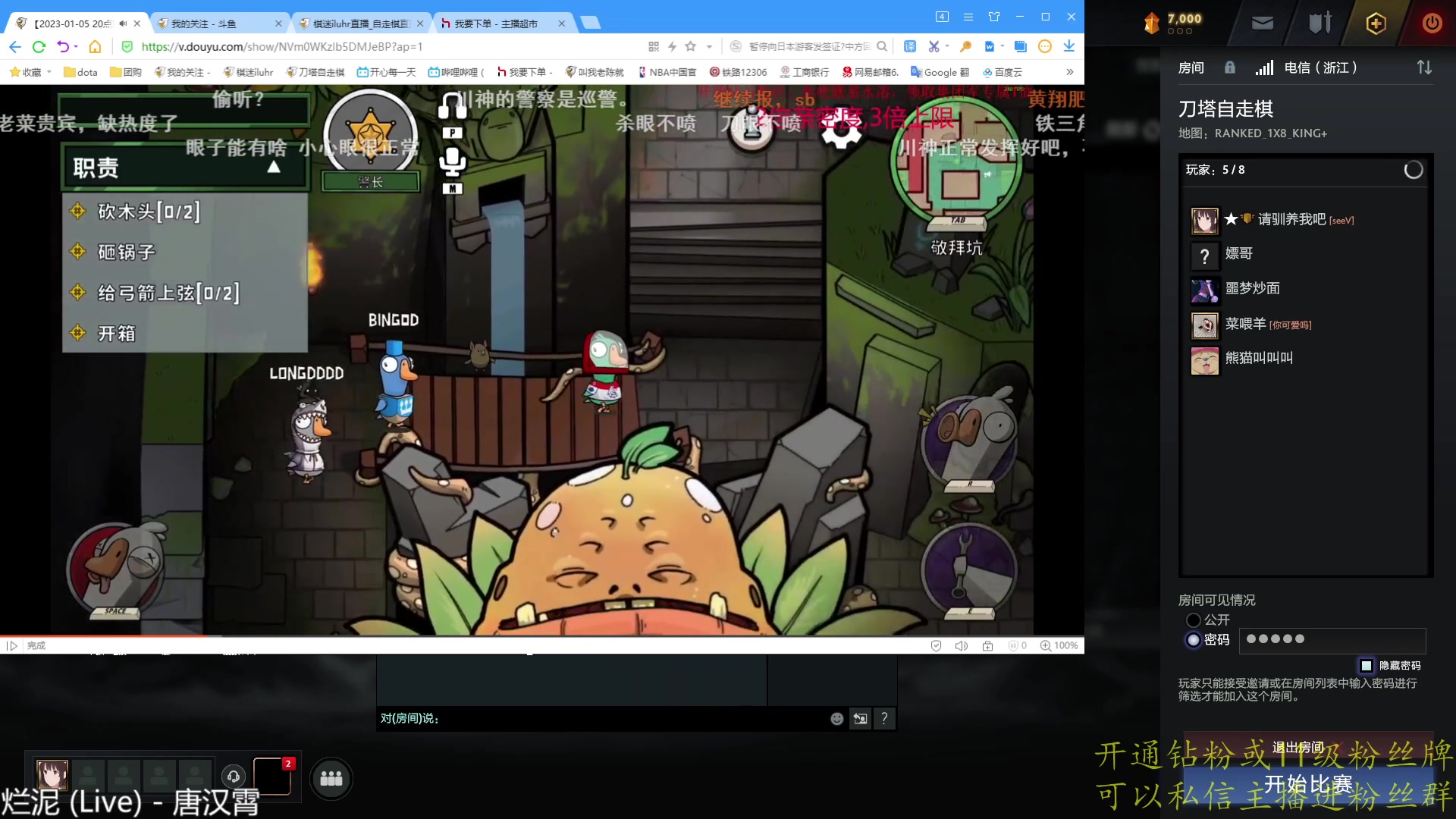Click the 开始比赛 start match button
This screenshot has height=819, width=1456.
pyautogui.click(x=1307, y=785)
